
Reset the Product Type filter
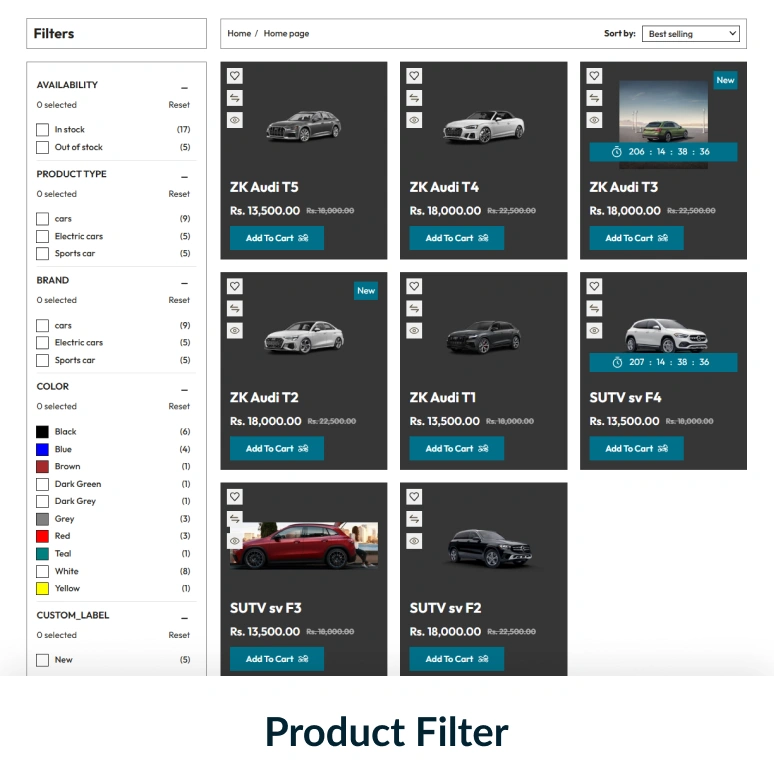click(179, 194)
